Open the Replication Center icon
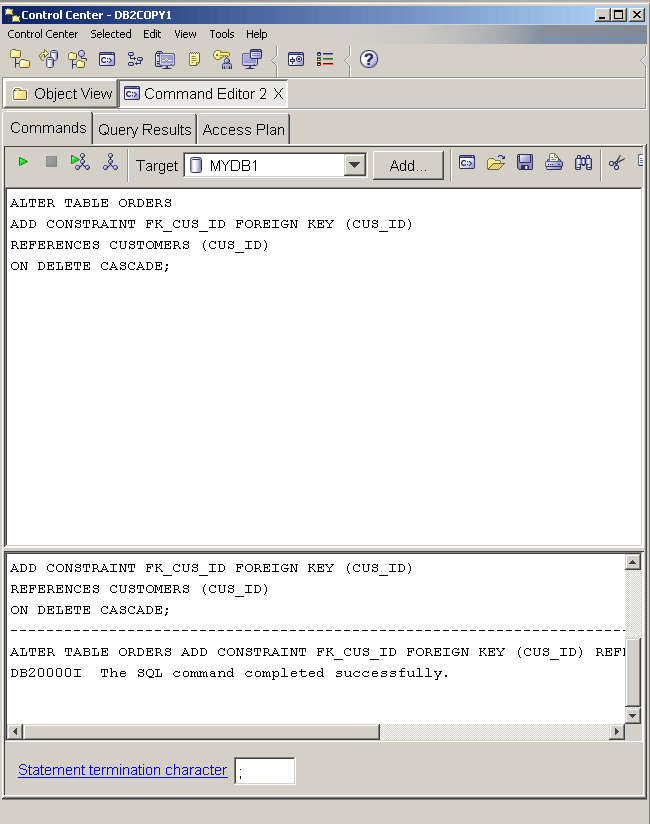Screen dimensions: 650x824 [49, 59]
